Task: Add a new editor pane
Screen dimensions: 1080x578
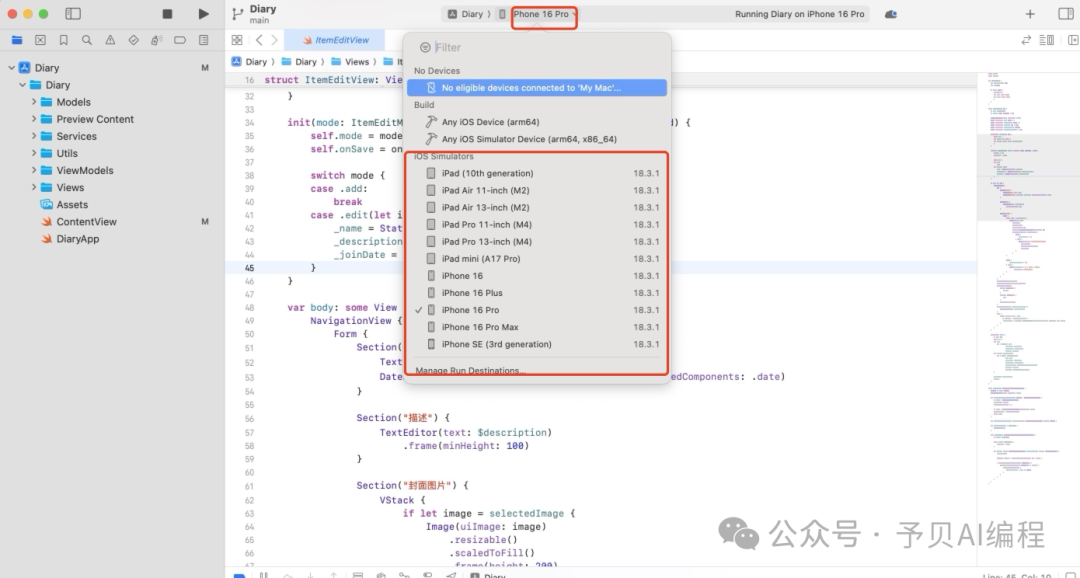Action: coord(1073,40)
